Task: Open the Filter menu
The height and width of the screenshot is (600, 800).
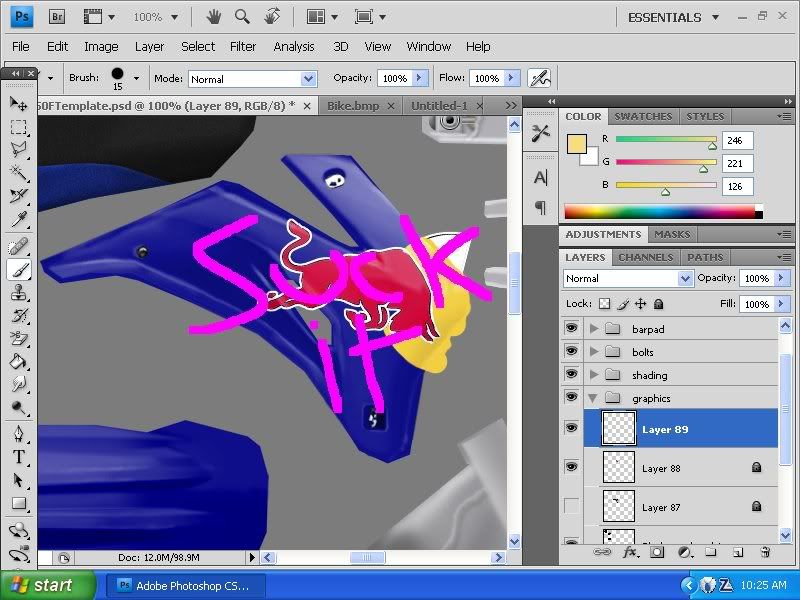Action: (242, 46)
